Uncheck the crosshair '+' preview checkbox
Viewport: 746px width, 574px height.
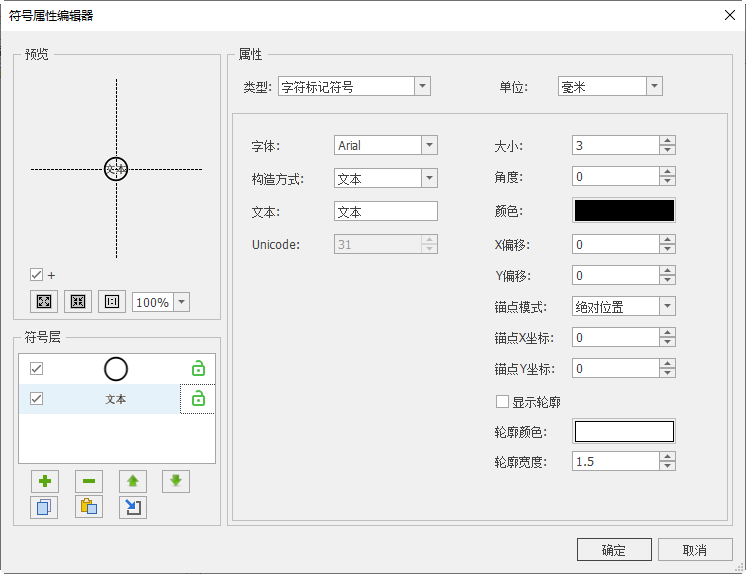(x=37, y=275)
